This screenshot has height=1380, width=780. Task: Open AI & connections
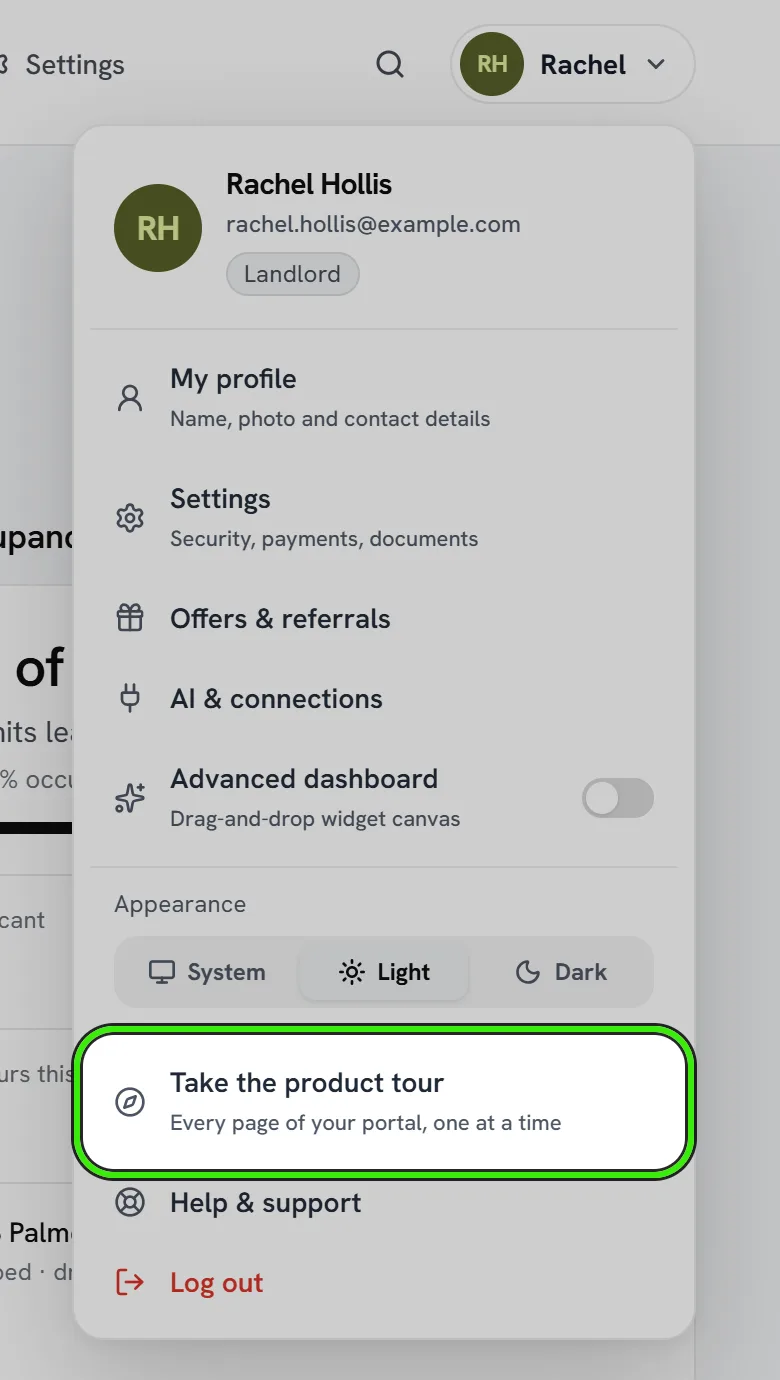coord(384,698)
